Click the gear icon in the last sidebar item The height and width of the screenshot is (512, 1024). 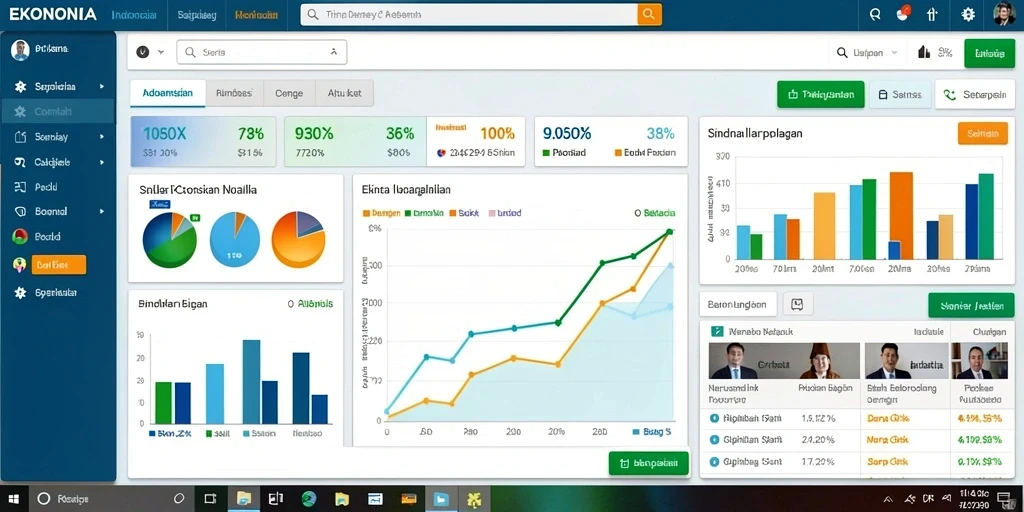click(x=20, y=293)
